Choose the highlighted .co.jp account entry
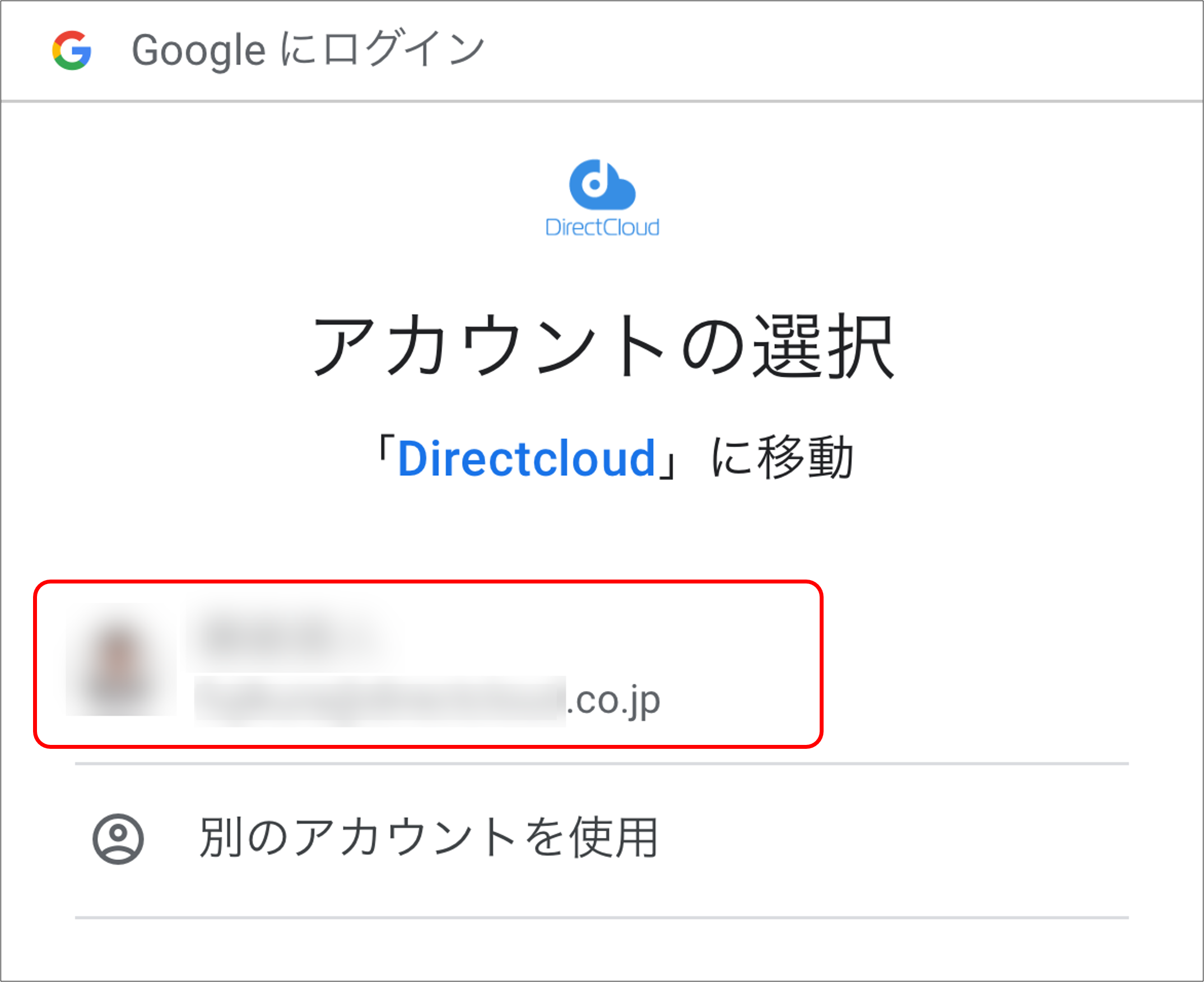This screenshot has height=982, width=1204. (x=430, y=665)
